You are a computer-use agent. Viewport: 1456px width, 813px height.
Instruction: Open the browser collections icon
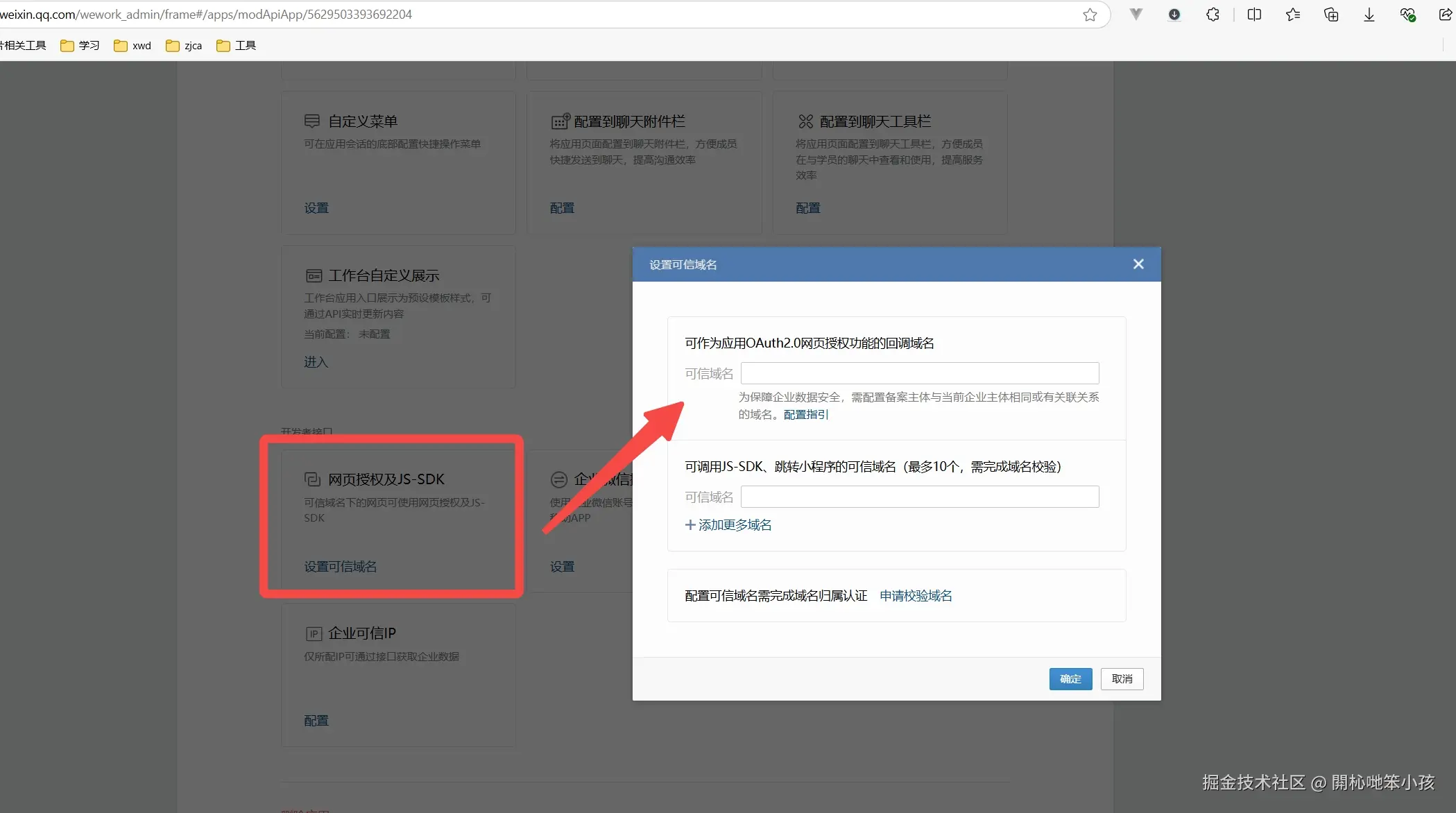point(1330,15)
